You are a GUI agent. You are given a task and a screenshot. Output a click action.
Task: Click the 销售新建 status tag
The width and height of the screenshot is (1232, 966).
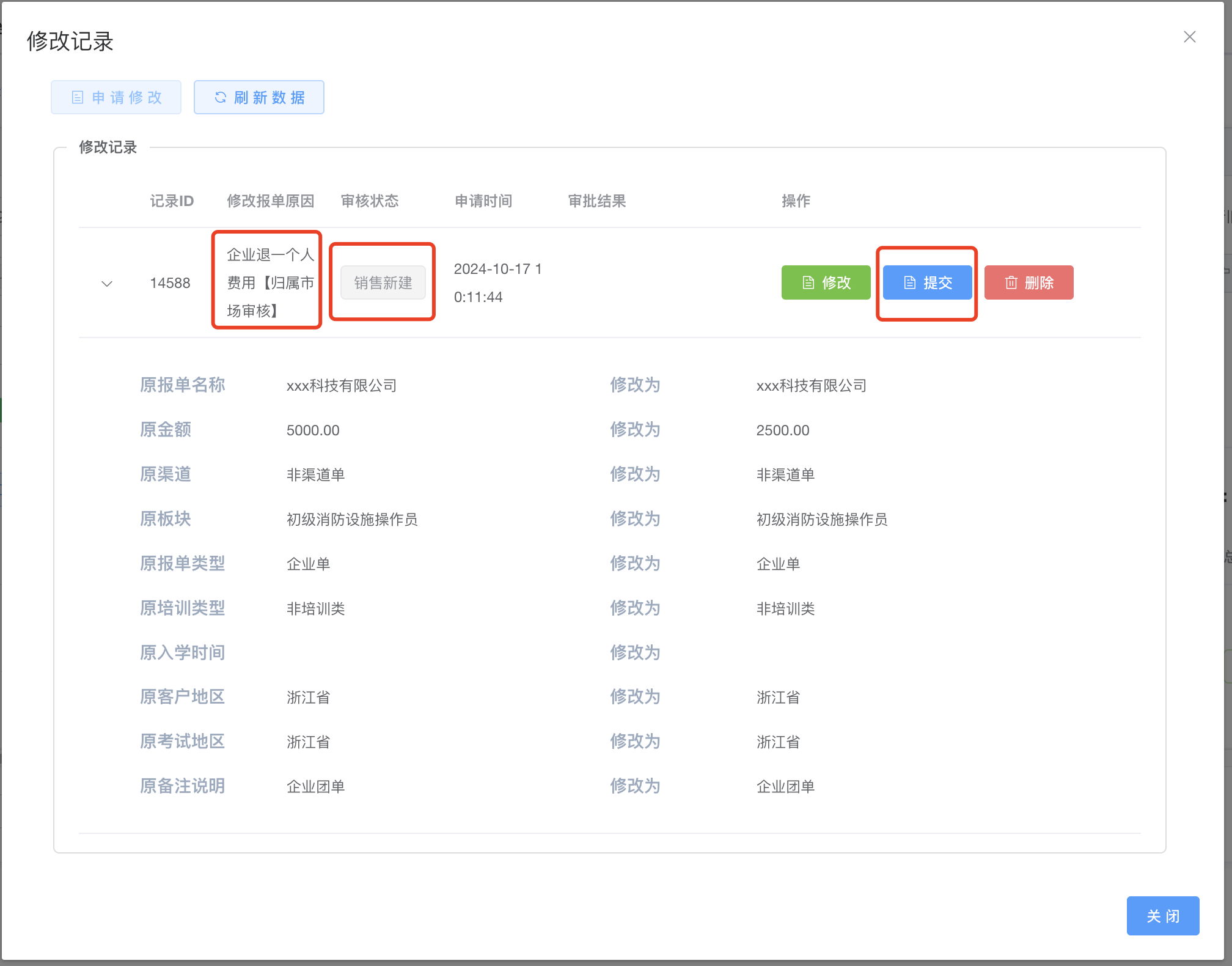coord(383,282)
